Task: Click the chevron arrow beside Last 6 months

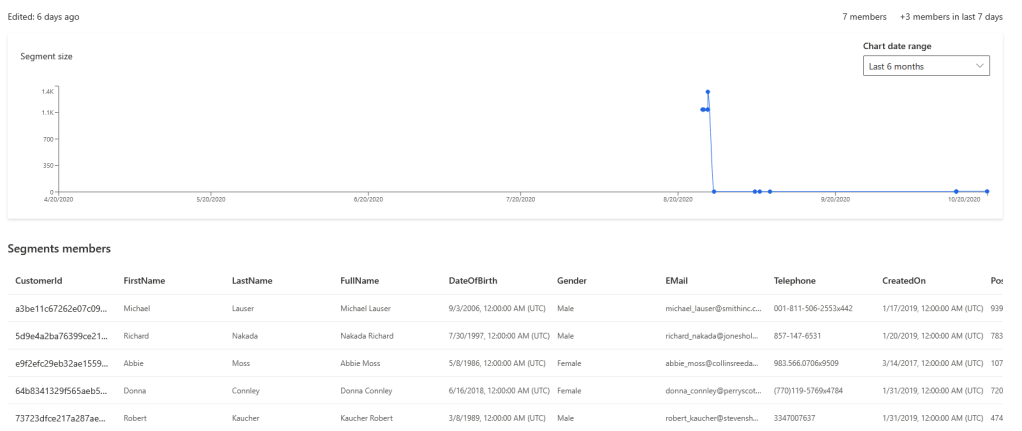Action: (x=978, y=66)
